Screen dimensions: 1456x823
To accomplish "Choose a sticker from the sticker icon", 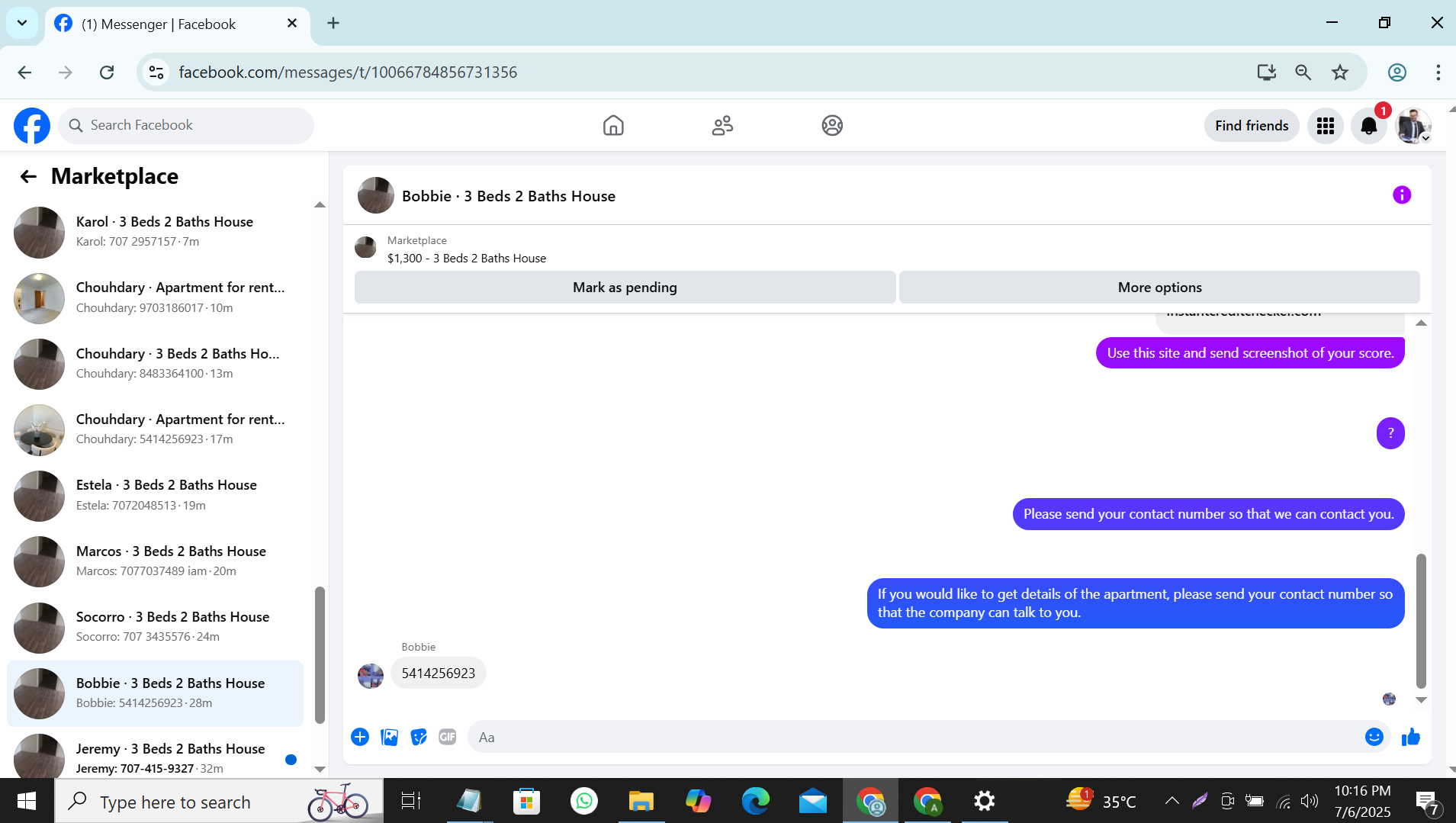I will (x=419, y=737).
